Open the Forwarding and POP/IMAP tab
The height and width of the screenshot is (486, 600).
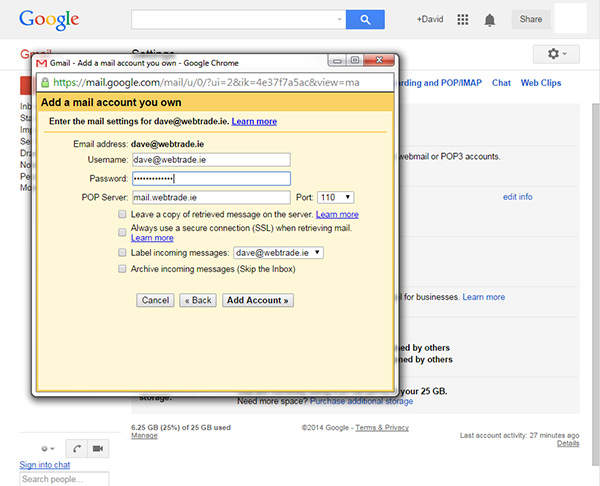pyautogui.click(x=439, y=83)
